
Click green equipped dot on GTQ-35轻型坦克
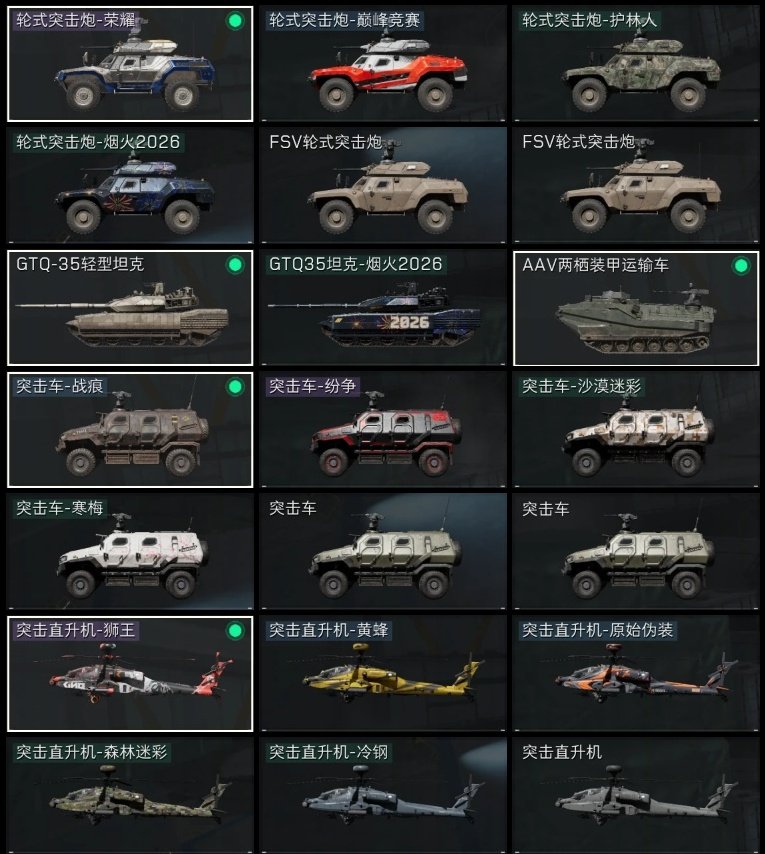(235, 265)
